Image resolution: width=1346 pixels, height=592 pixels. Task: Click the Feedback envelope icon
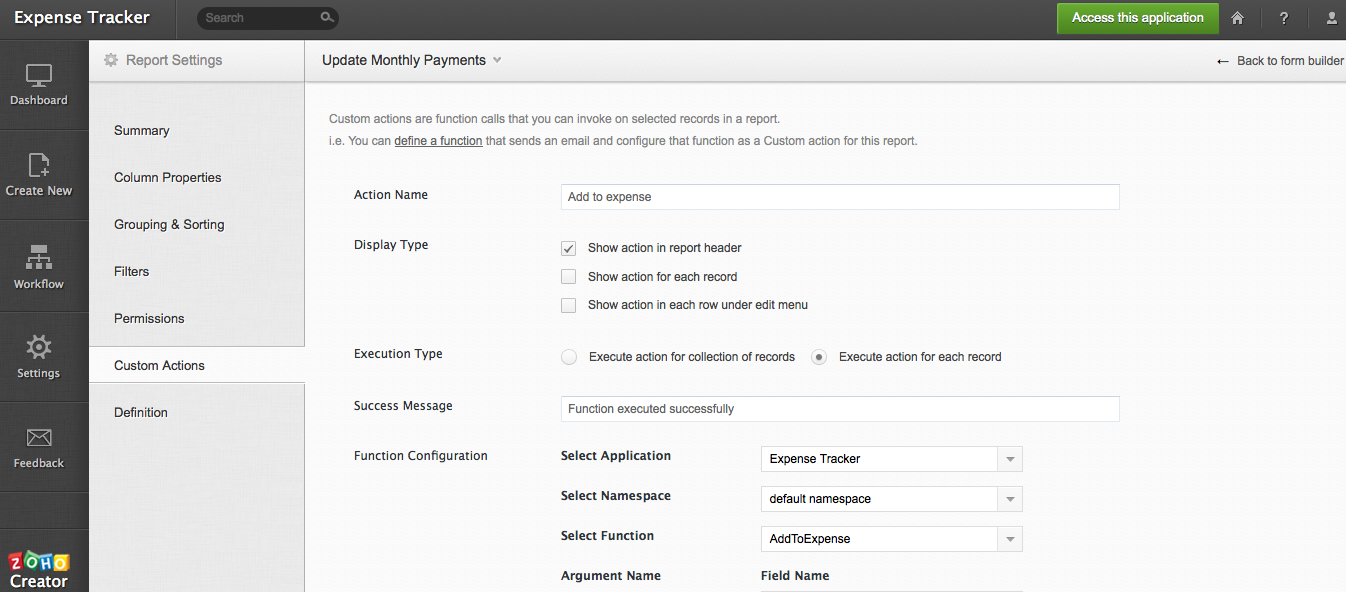[x=39, y=438]
